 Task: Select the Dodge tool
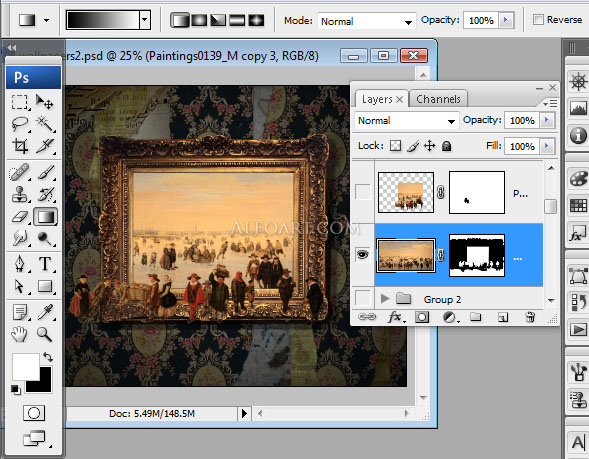coord(44,239)
